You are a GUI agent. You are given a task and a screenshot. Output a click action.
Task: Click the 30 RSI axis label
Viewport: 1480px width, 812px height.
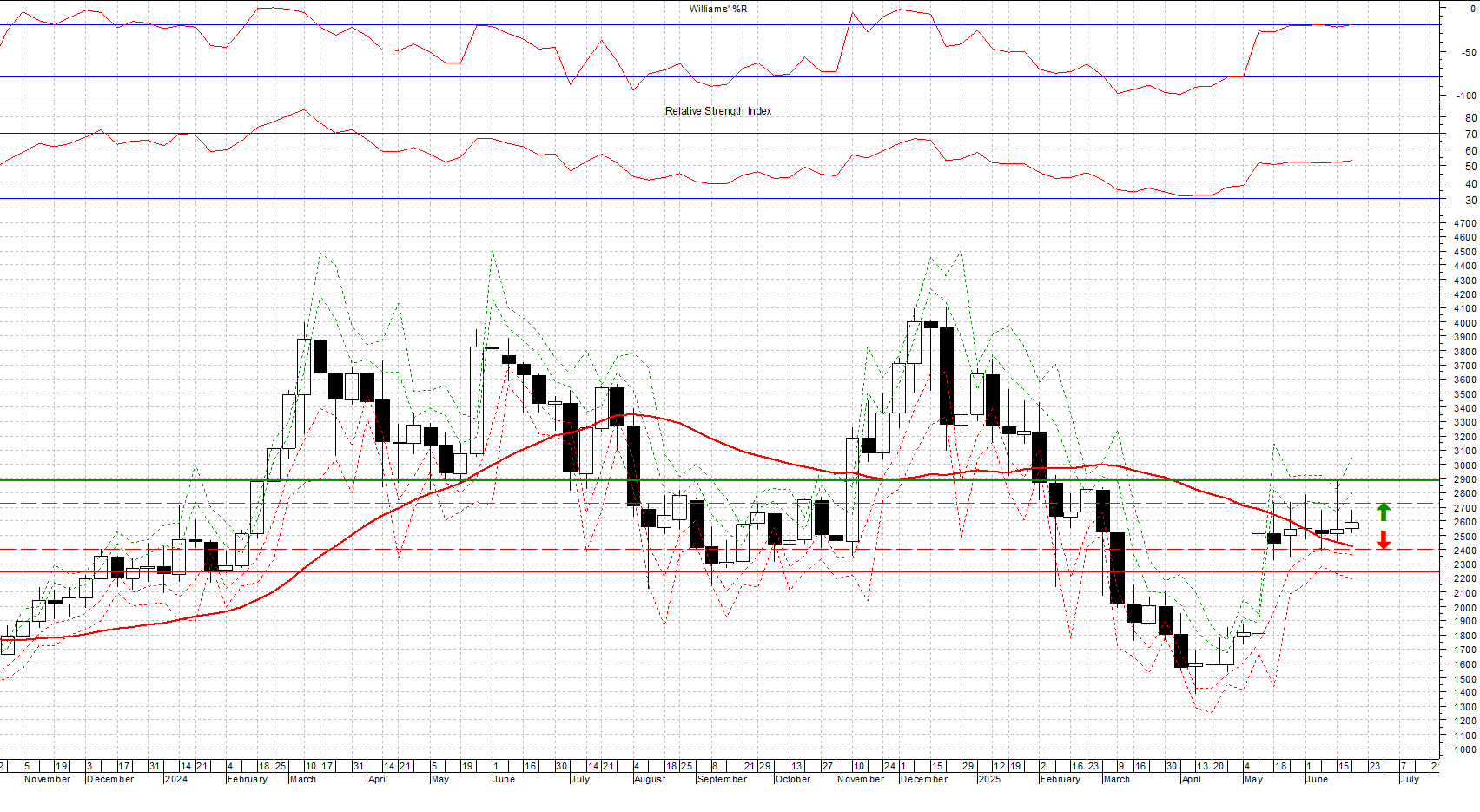[x=1470, y=201]
